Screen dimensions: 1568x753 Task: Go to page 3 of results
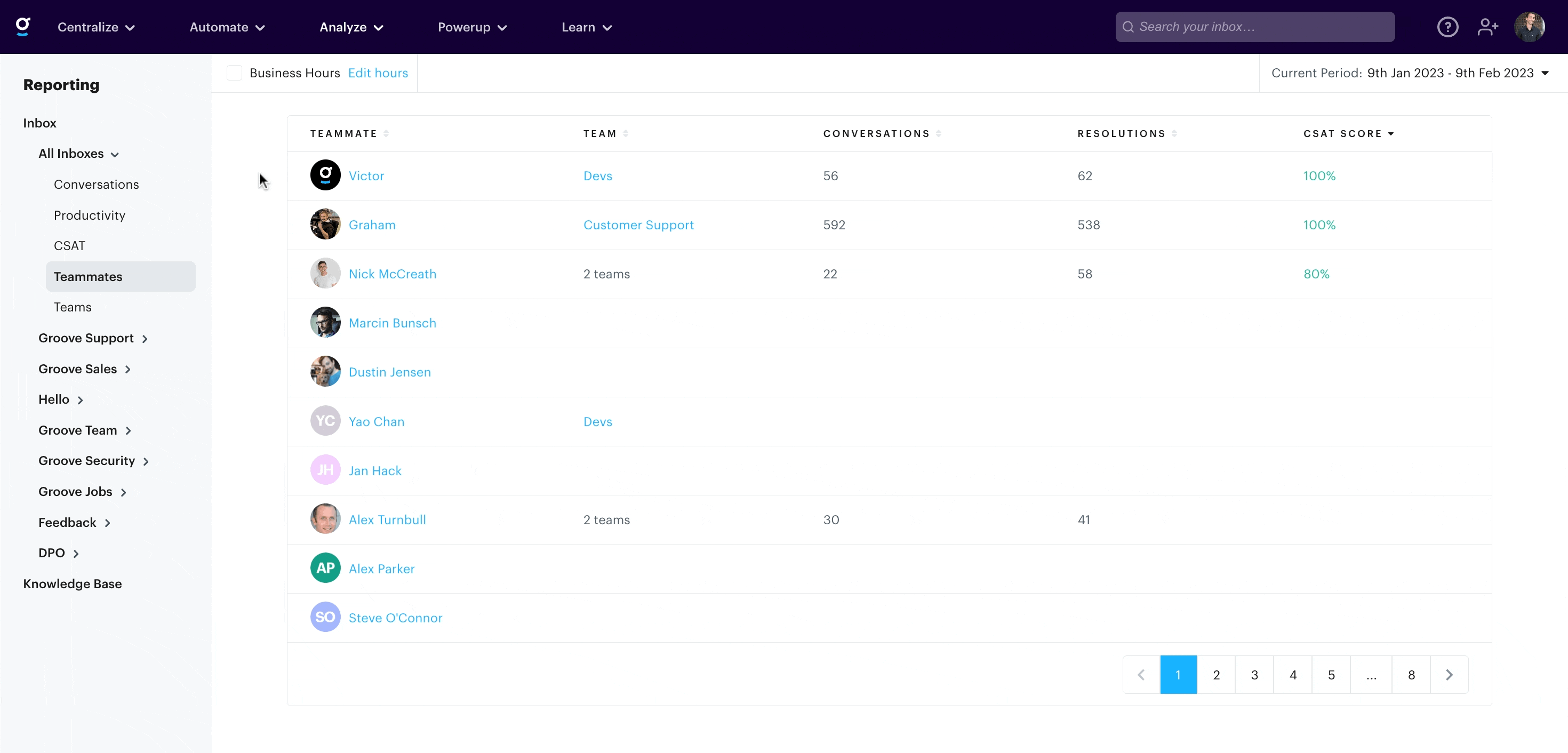click(x=1254, y=675)
